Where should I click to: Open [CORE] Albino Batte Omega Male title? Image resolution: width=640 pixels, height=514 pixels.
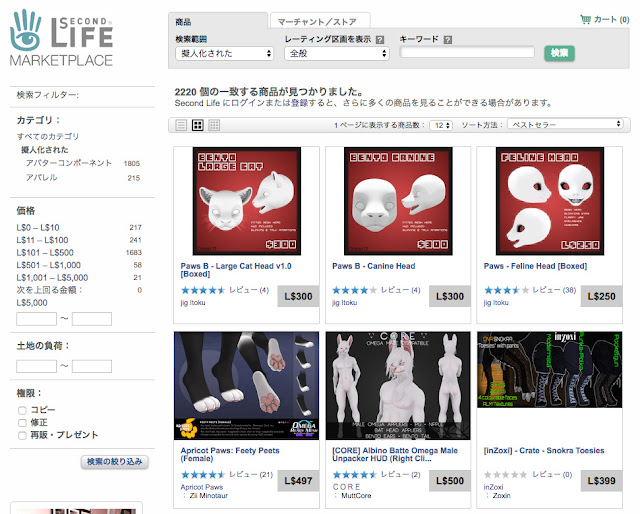point(395,454)
